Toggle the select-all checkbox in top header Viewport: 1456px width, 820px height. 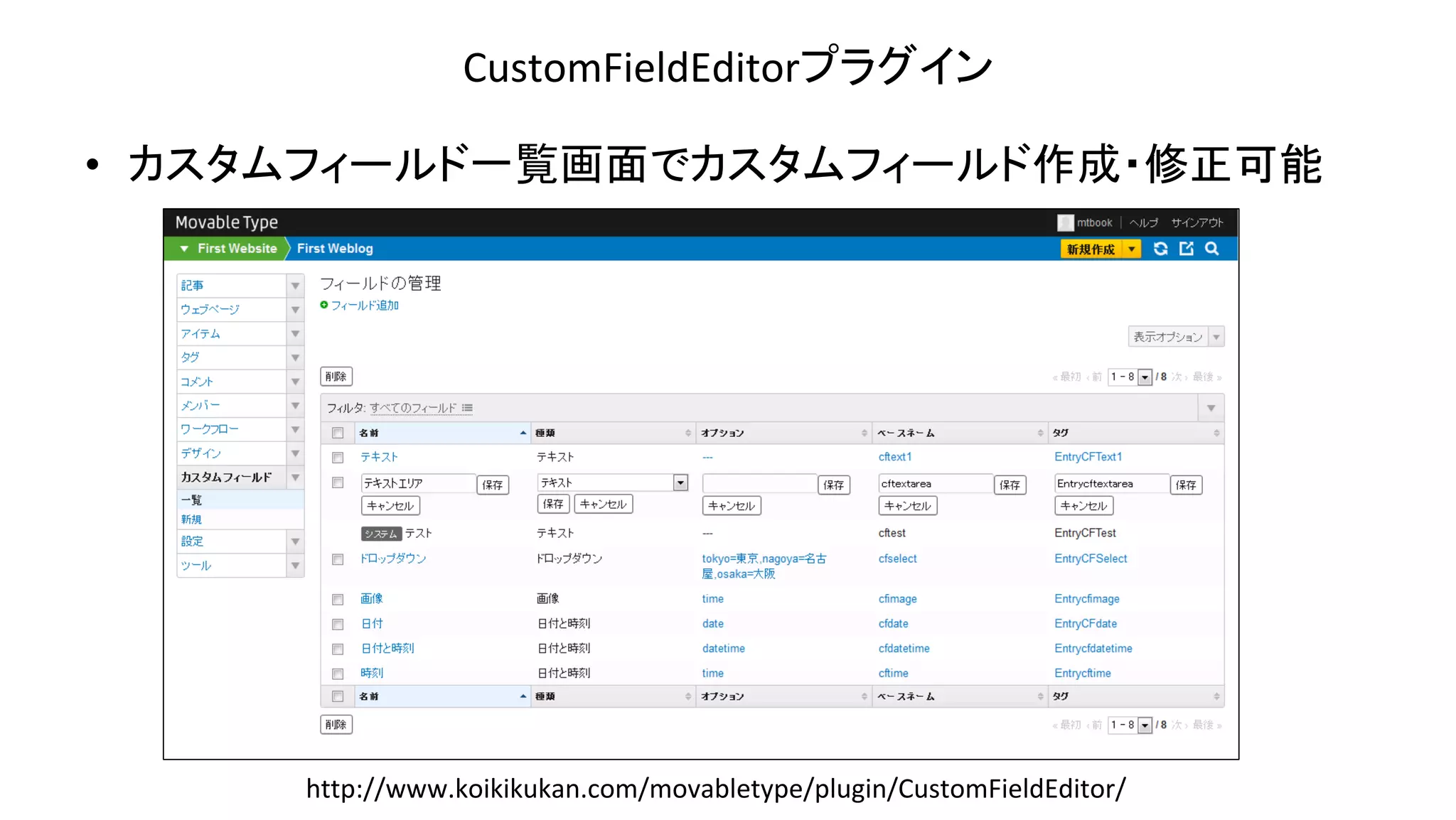coord(338,433)
